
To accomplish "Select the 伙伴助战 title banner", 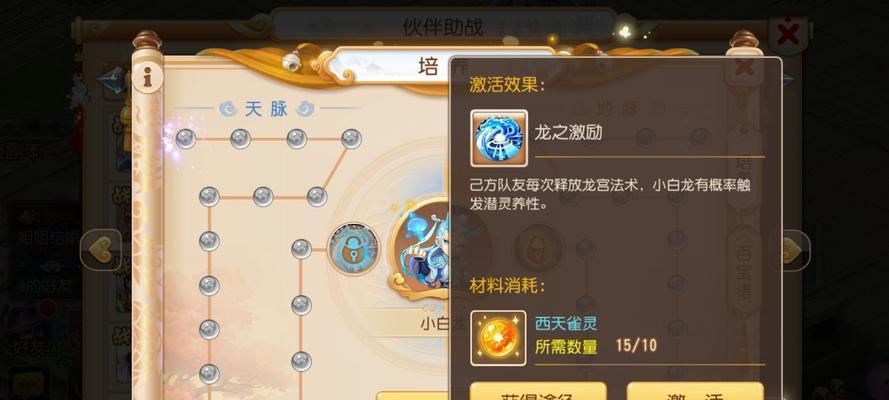I will tap(443, 27).
